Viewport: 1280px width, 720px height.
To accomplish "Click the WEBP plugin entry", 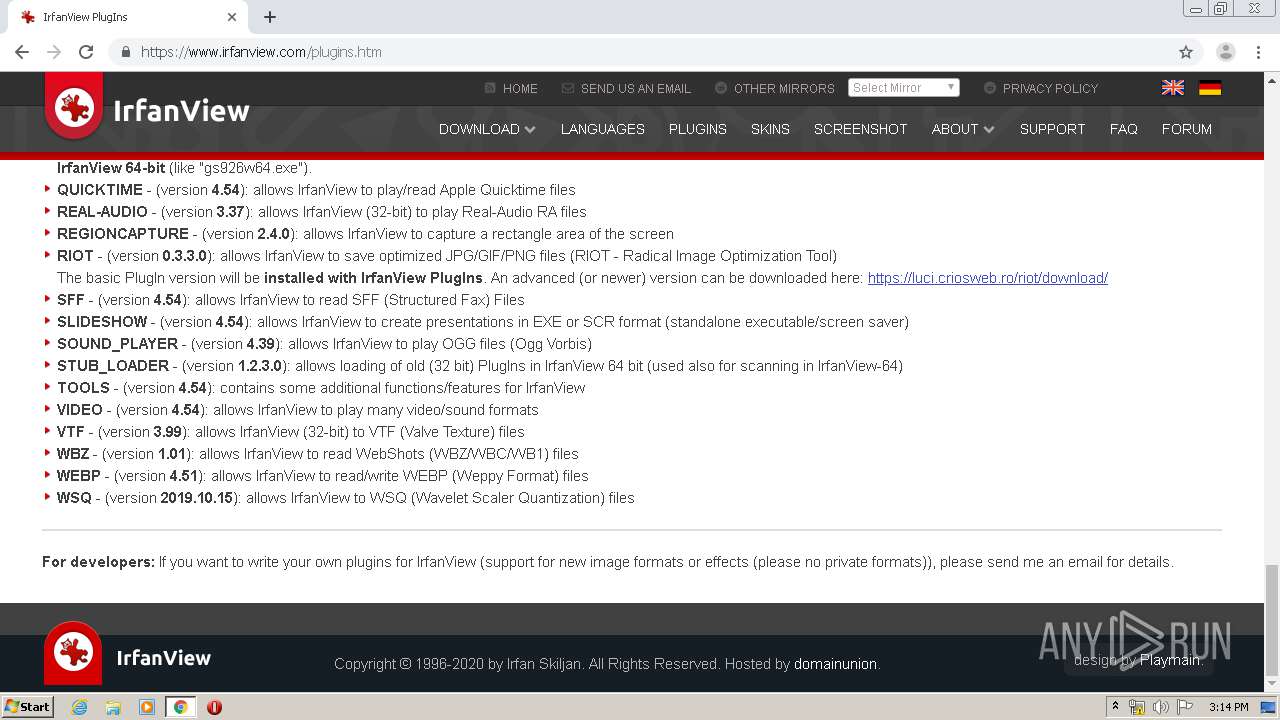I will [x=322, y=476].
